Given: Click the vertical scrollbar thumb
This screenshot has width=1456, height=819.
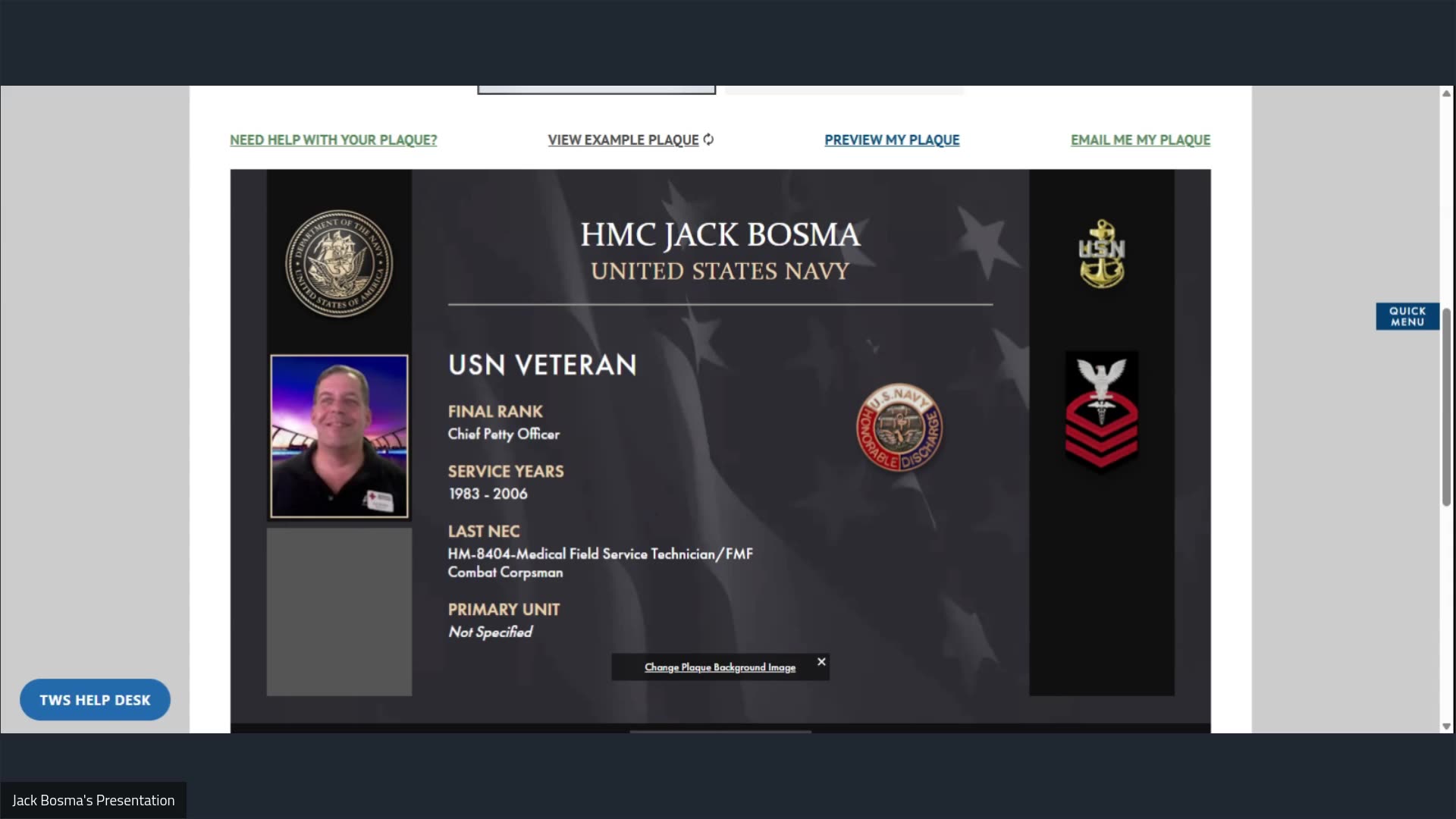Looking at the screenshot, I should coord(1446,406).
